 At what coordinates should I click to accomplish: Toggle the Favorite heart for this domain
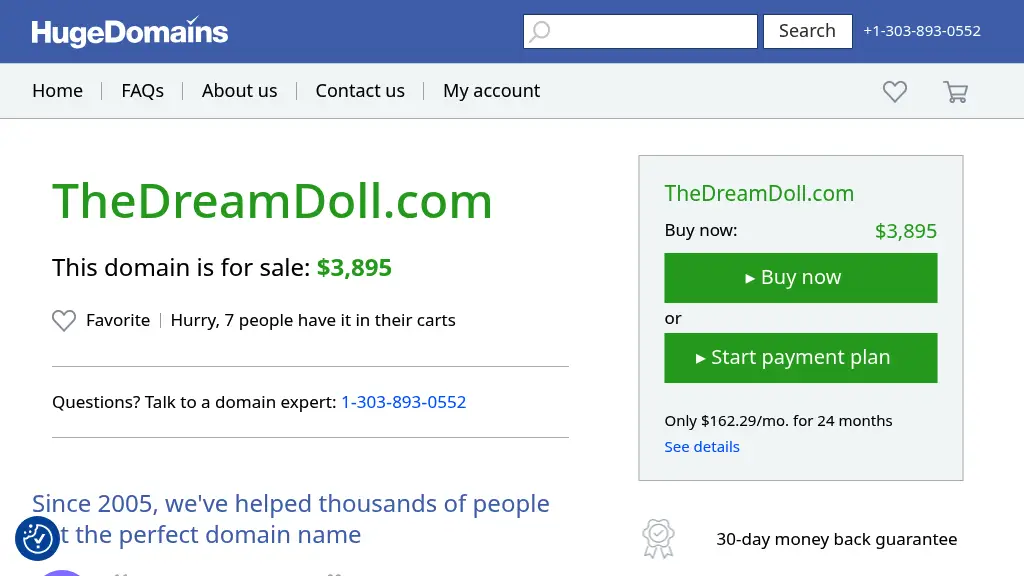[64, 321]
